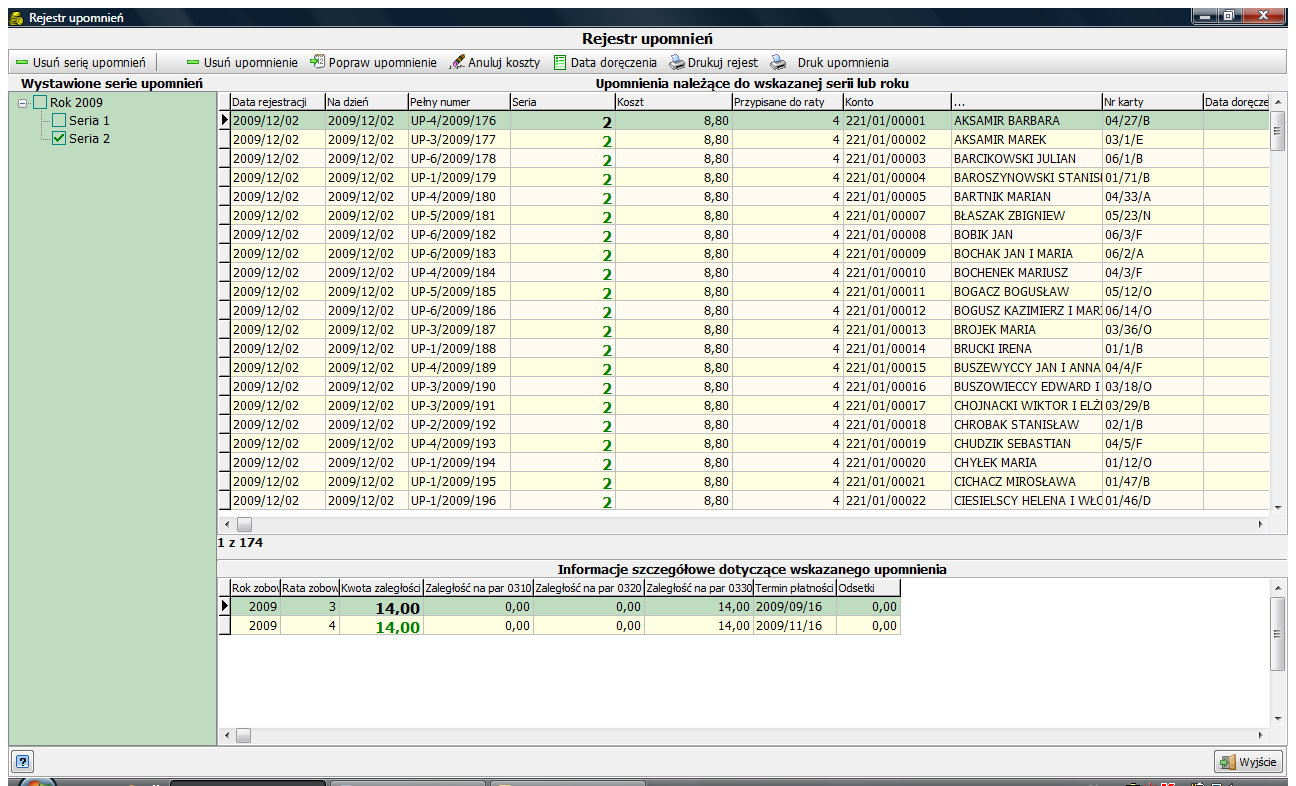Click details grid scroll down arrow

(1277, 718)
